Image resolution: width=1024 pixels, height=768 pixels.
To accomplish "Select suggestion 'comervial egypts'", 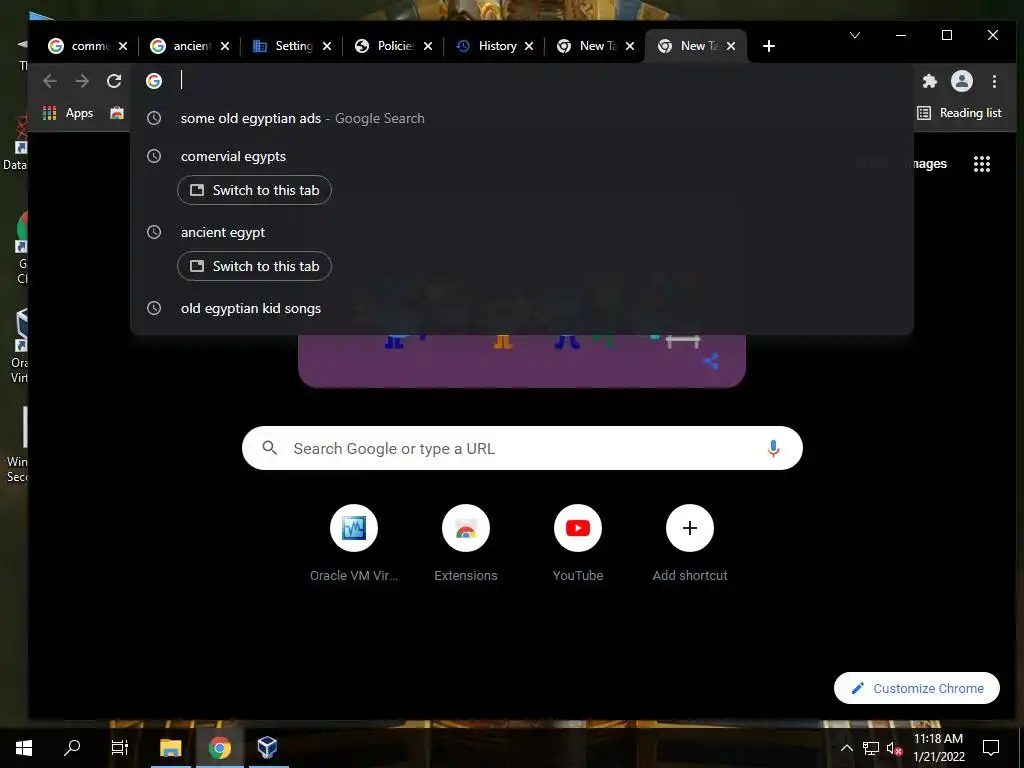I will coord(521,157).
